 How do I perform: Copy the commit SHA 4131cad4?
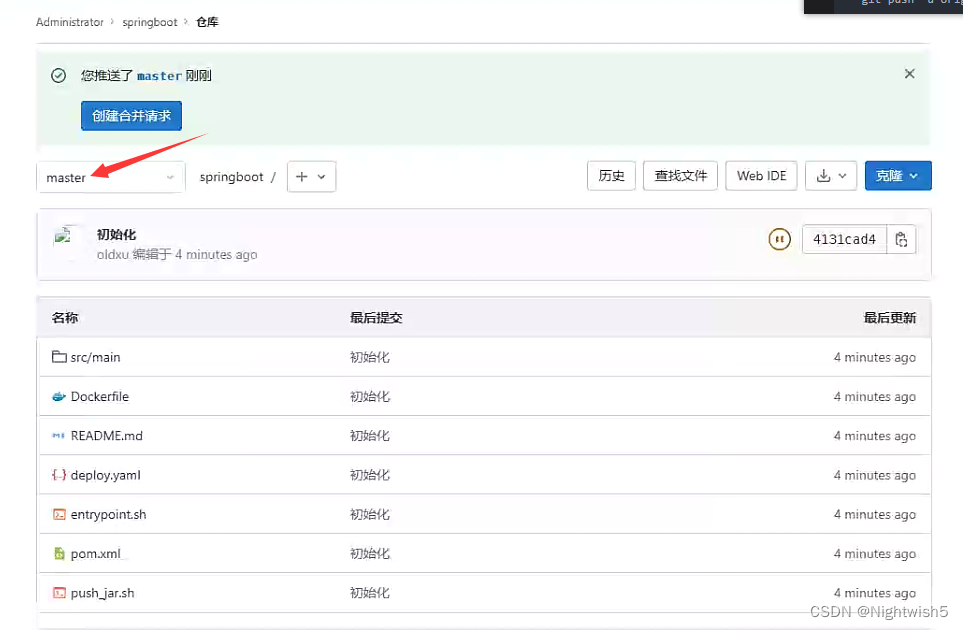899,239
